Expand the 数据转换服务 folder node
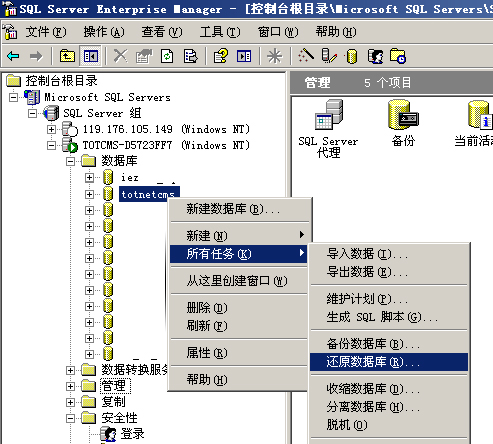 coord(70,370)
